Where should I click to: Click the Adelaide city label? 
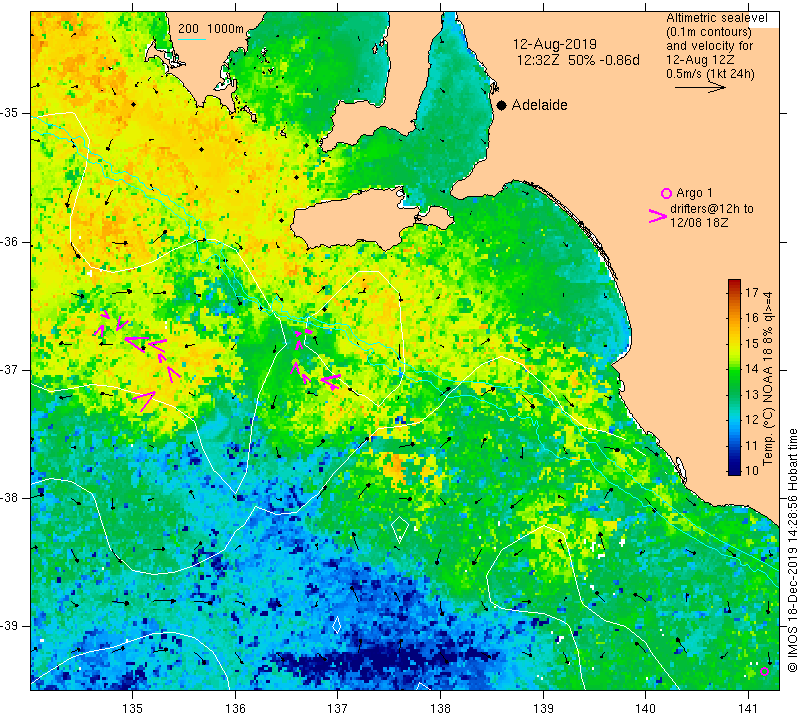[x=539, y=105]
